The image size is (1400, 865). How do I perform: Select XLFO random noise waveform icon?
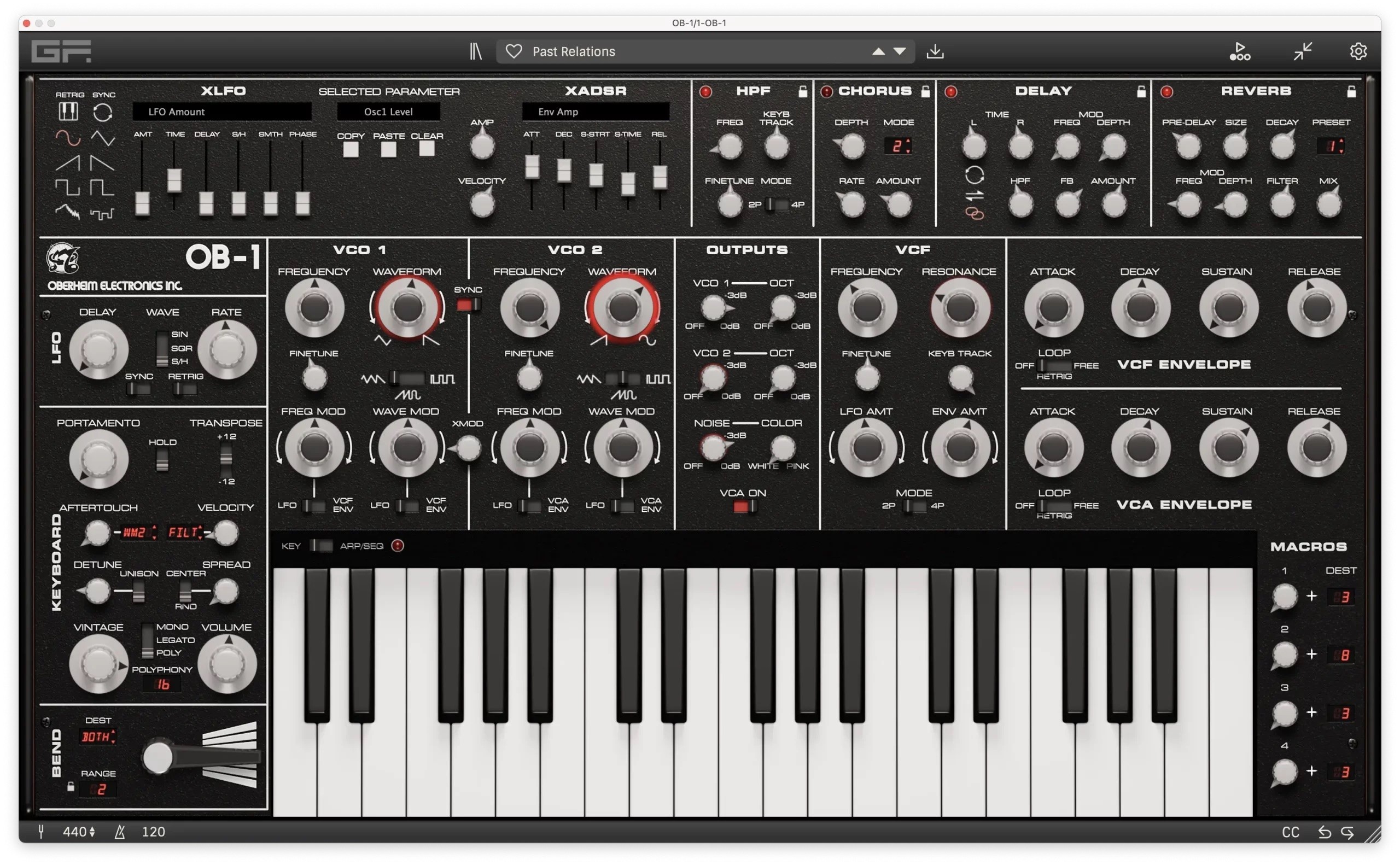tap(68, 213)
